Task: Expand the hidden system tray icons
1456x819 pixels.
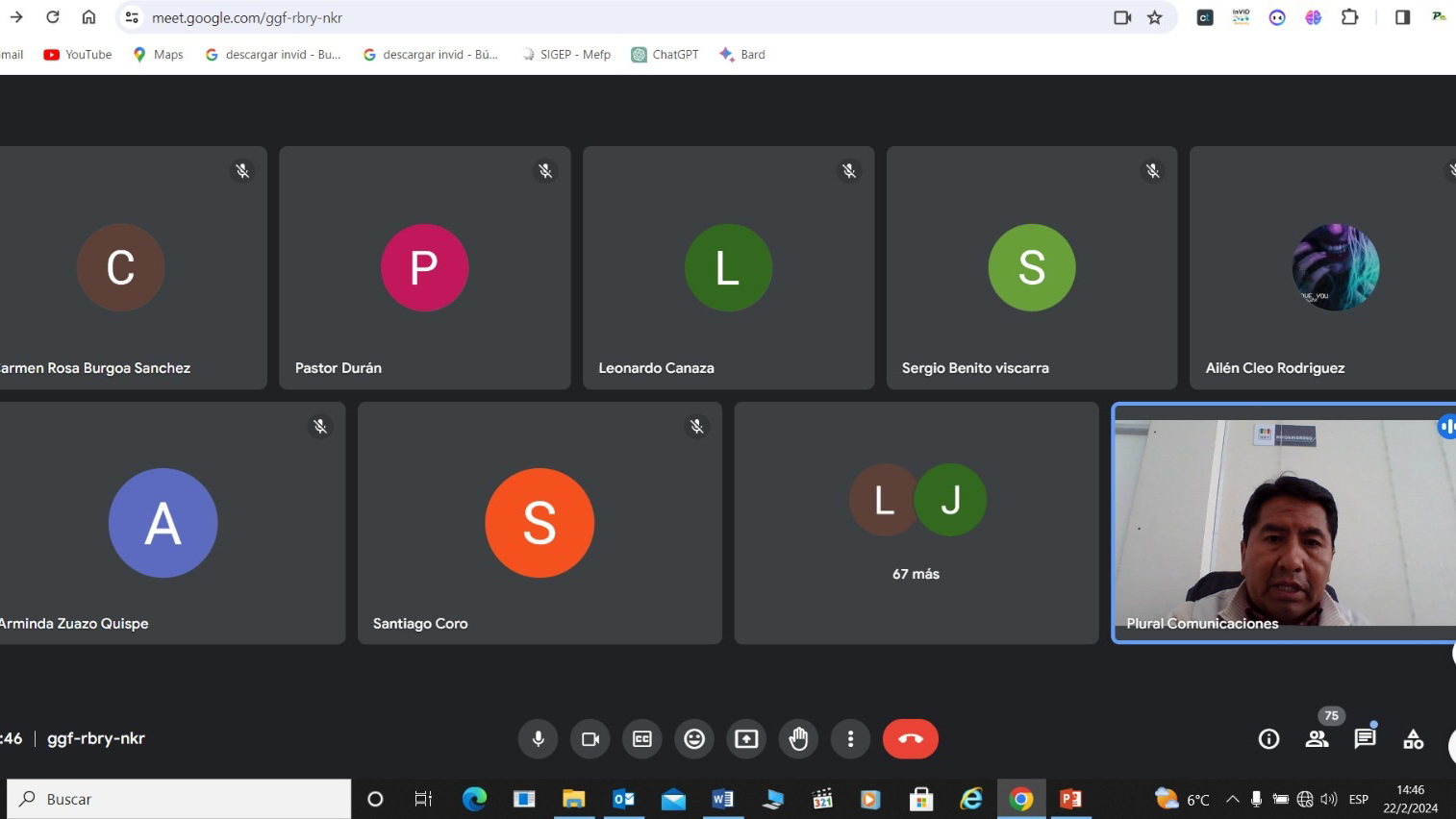Action: (1232, 799)
